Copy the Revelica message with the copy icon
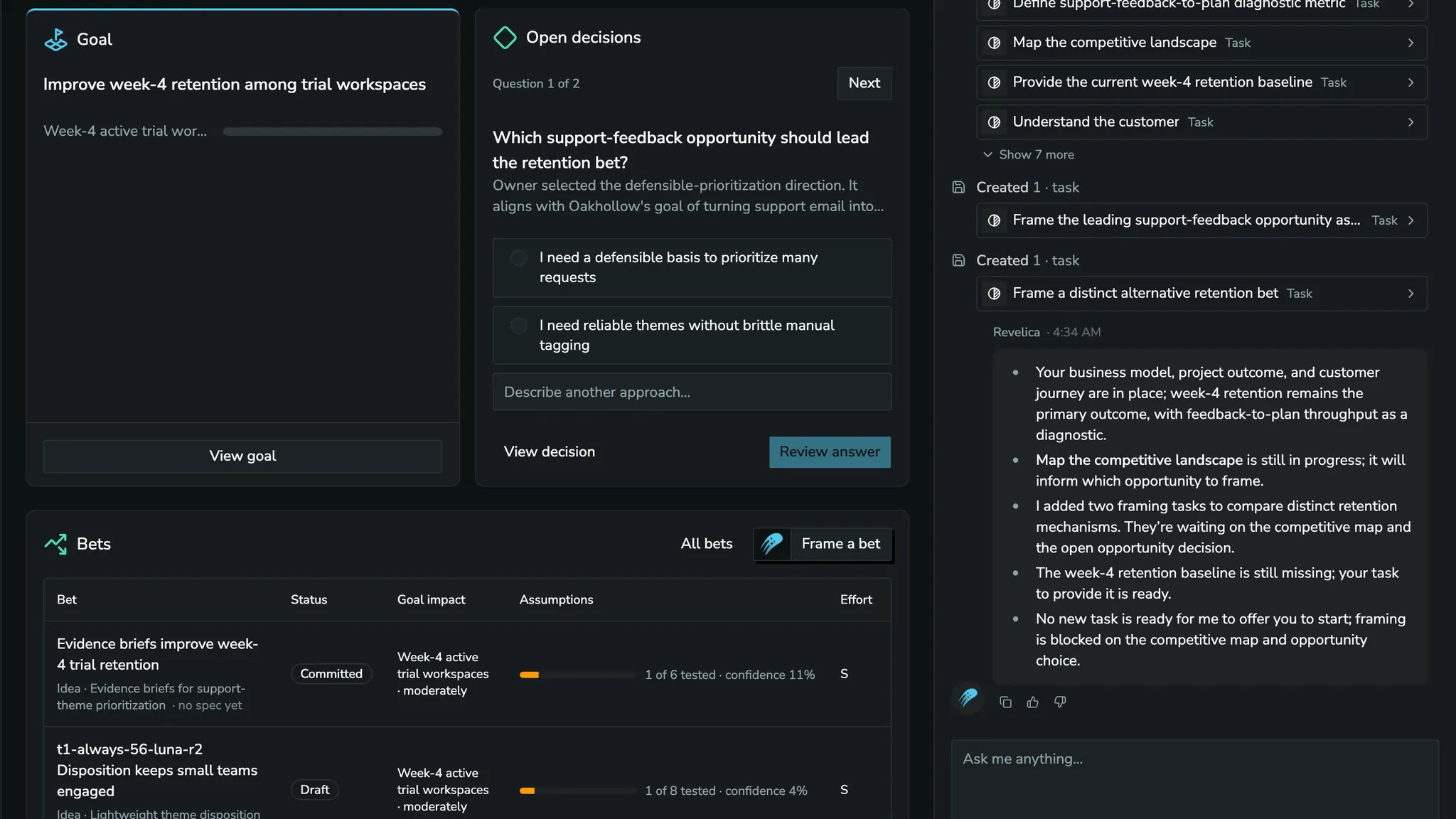Viewport: 1456px width, 819px height. point(1005,702)
